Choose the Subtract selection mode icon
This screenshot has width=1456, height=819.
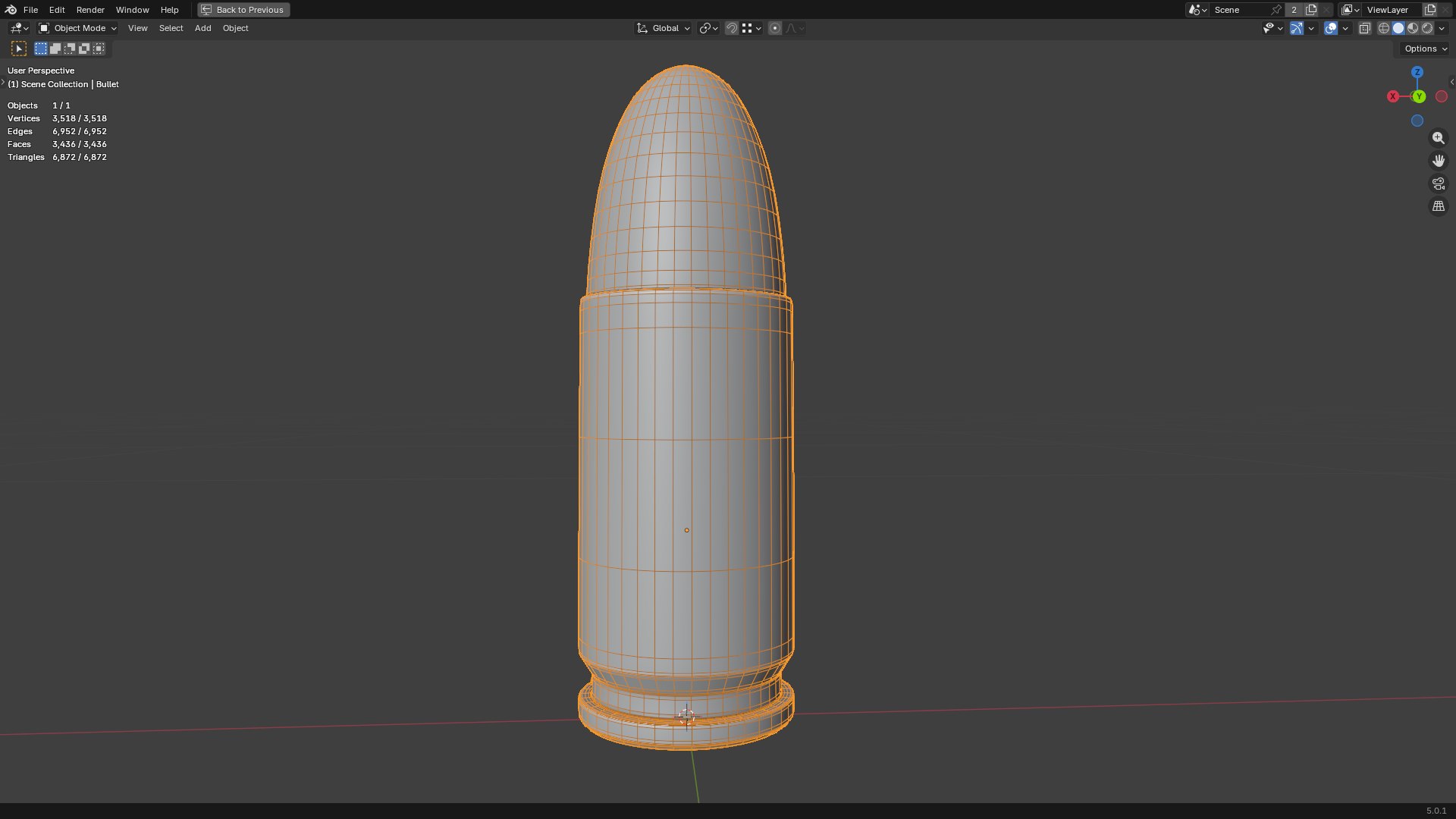click(x=70, y=49)
